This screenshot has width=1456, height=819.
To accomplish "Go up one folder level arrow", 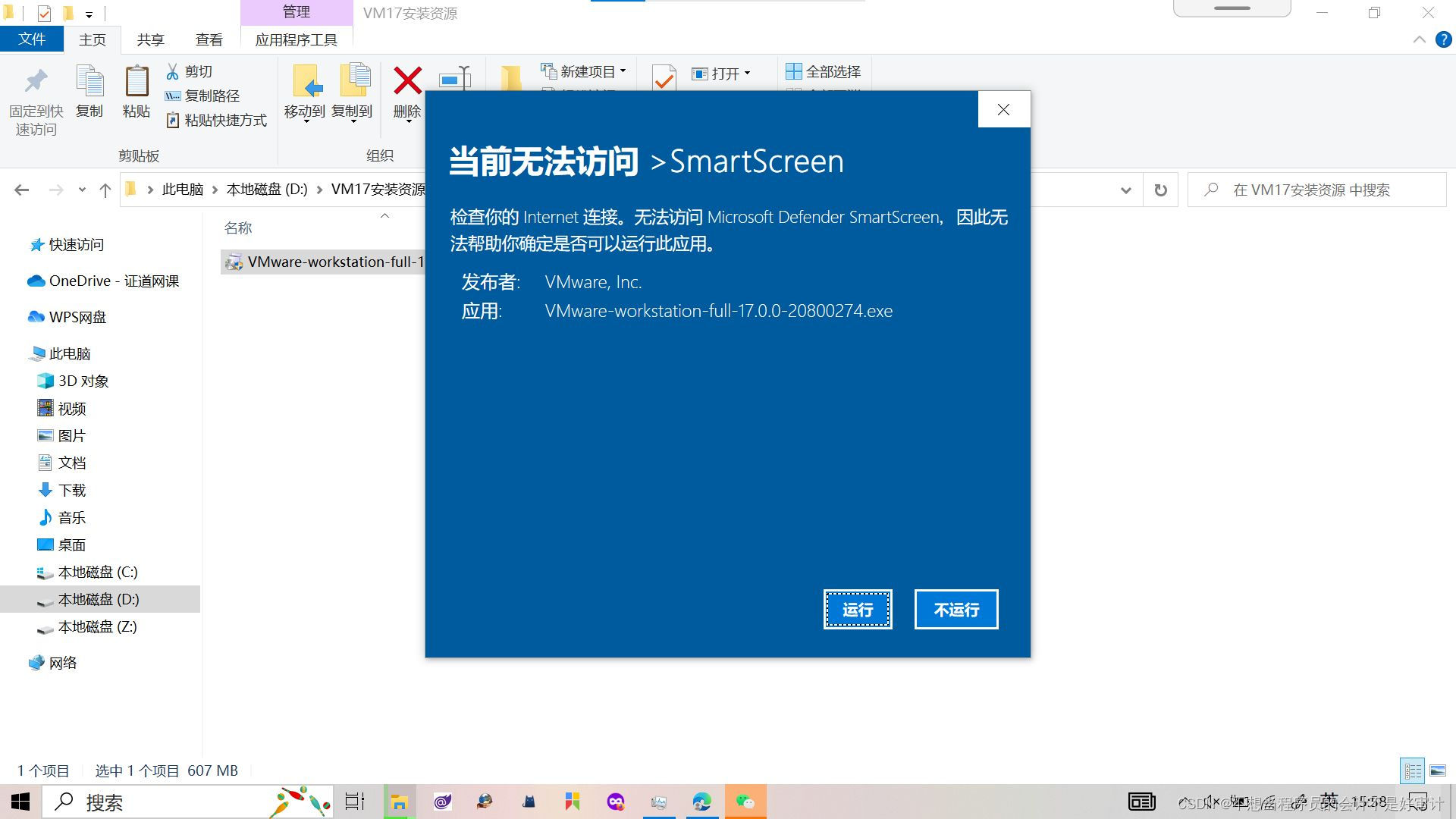I will [105, 190].
